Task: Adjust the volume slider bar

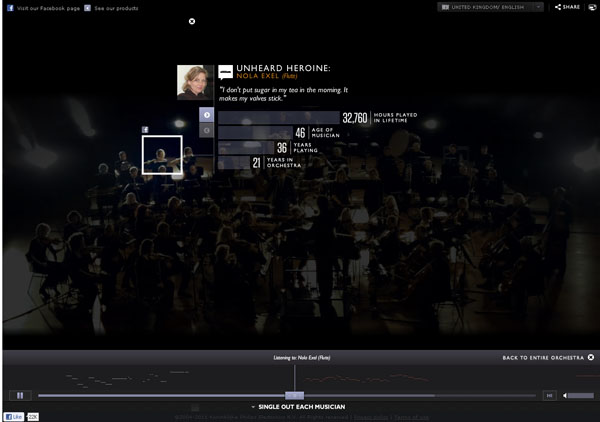Action: (581, 395)
